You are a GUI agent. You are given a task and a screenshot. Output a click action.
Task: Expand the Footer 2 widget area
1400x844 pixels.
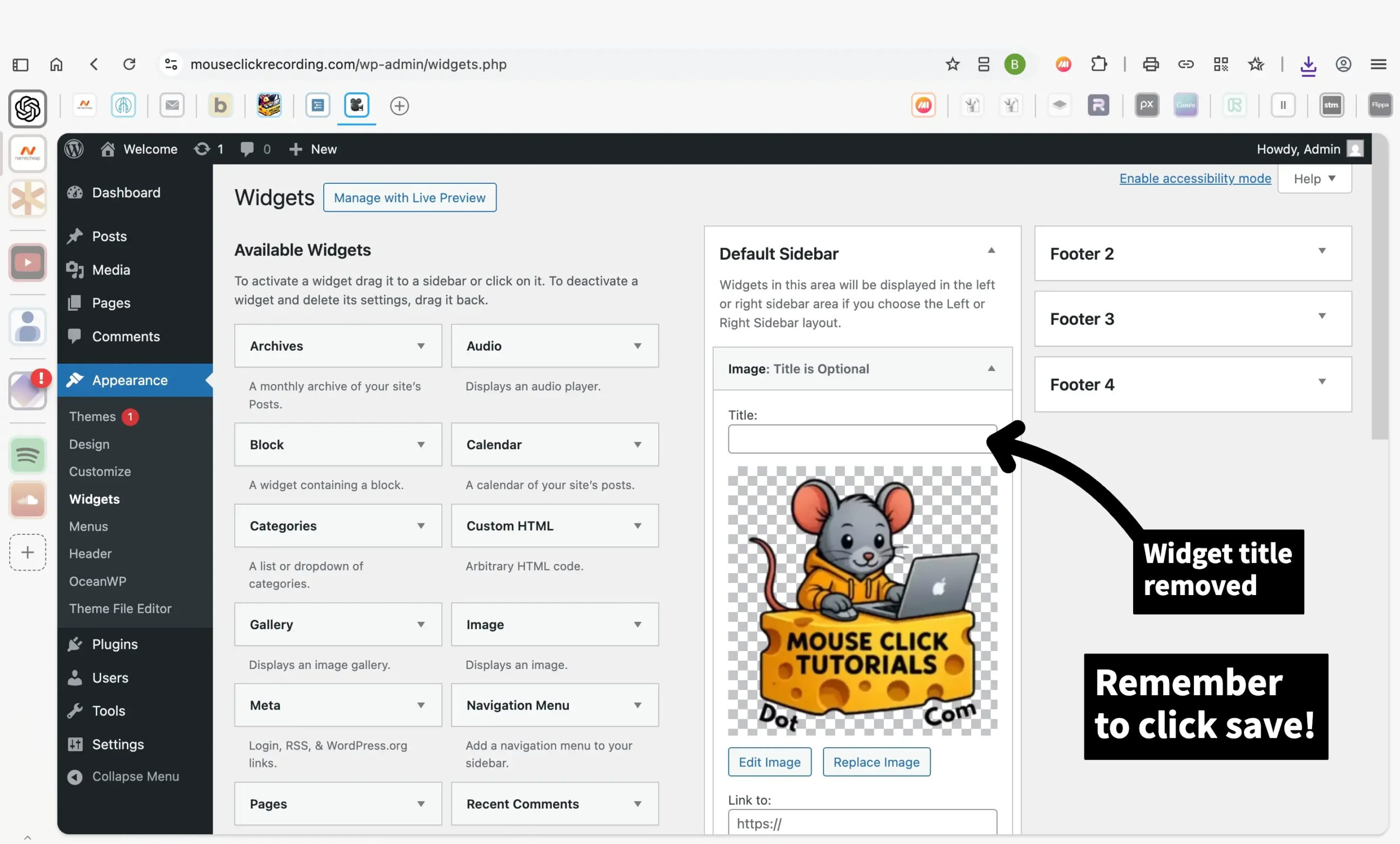[1322, 251]
